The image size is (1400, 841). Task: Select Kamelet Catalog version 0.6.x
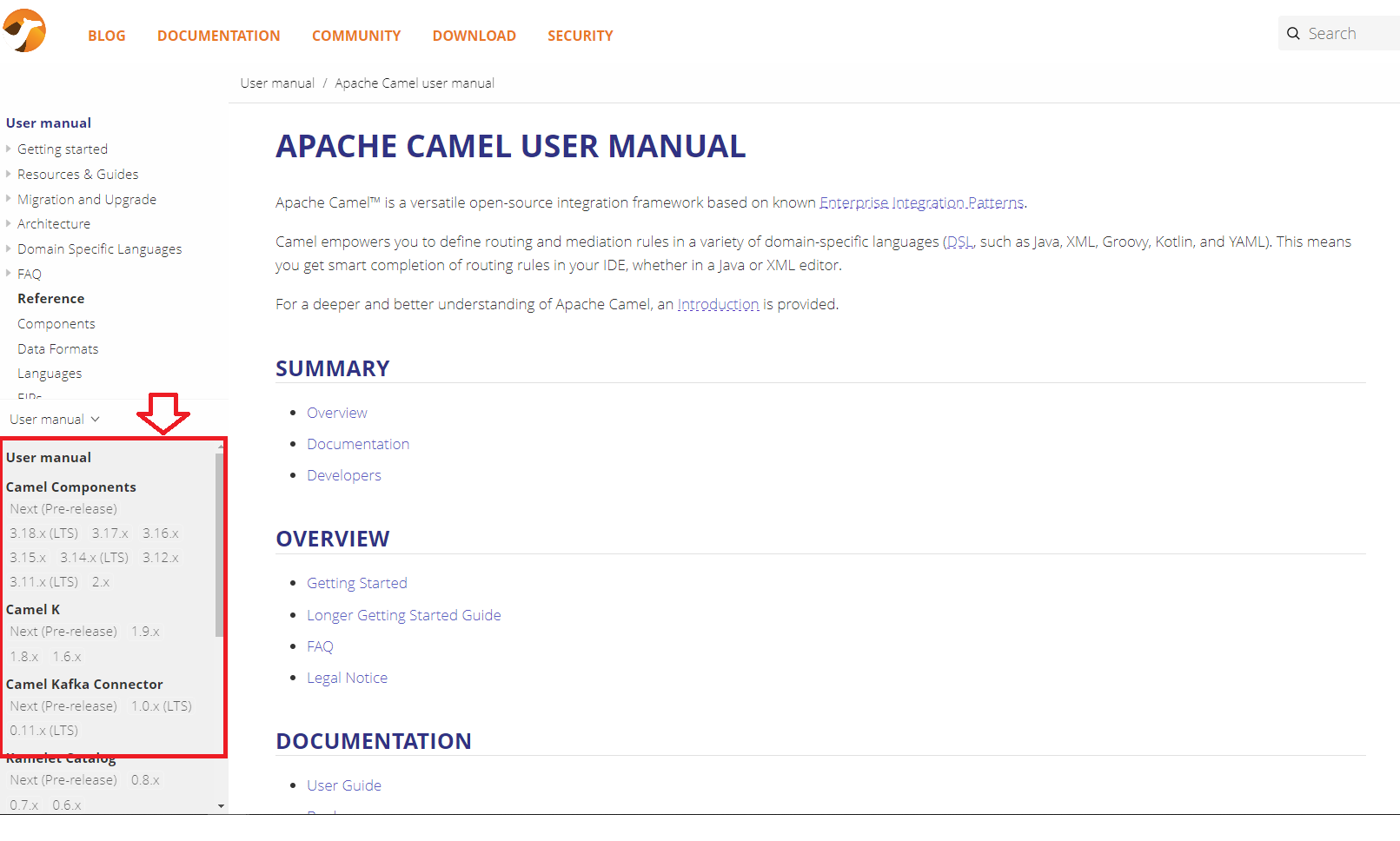point(67,805)
